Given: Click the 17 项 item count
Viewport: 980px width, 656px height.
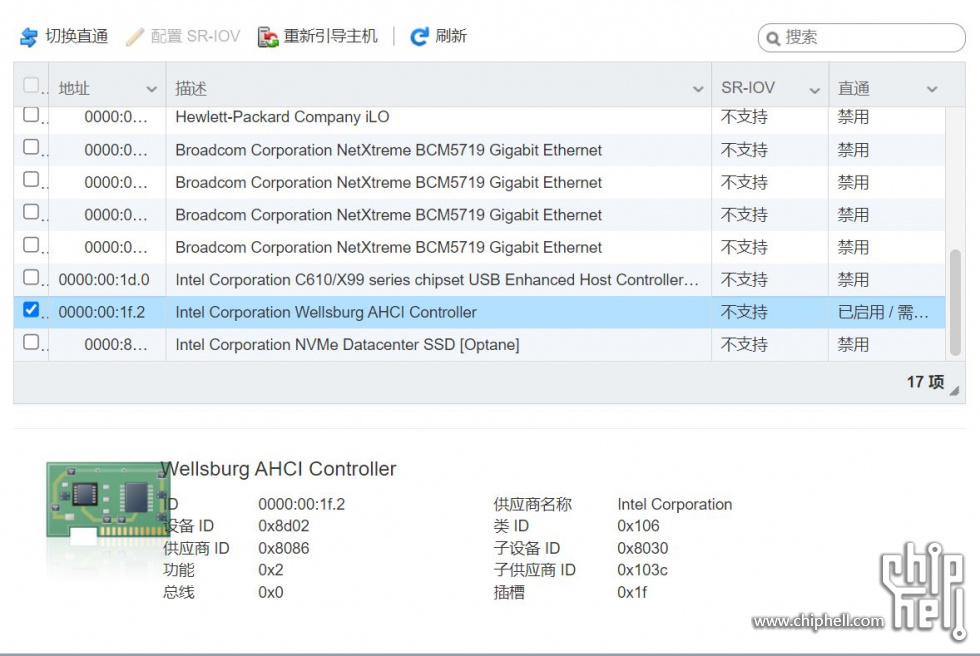Looking at the screenshot, I should (x=925, y=382).
